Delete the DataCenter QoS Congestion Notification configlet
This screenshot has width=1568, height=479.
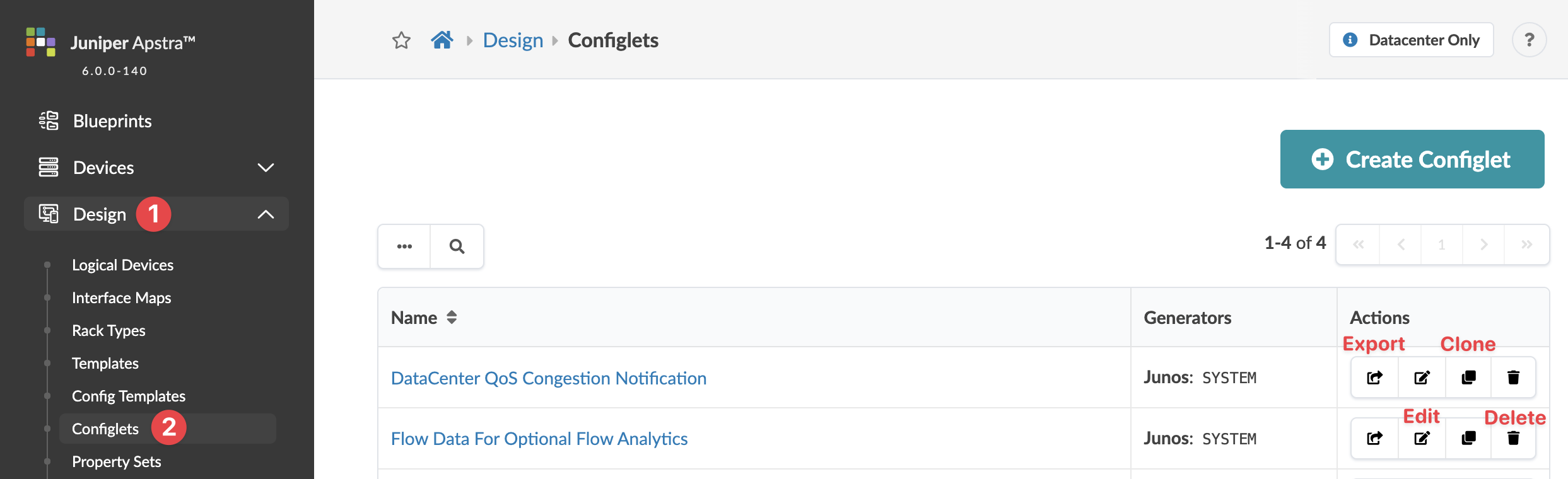[1513, 378]
